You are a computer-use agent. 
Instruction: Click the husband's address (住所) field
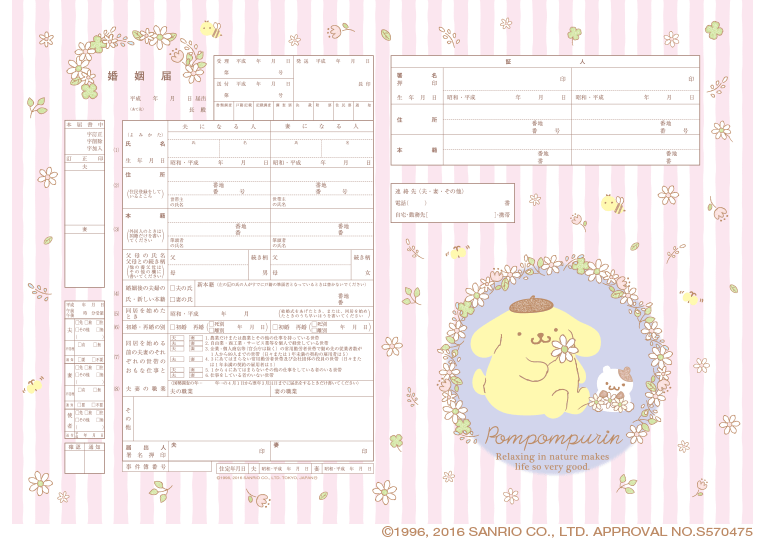click(219, 181)
